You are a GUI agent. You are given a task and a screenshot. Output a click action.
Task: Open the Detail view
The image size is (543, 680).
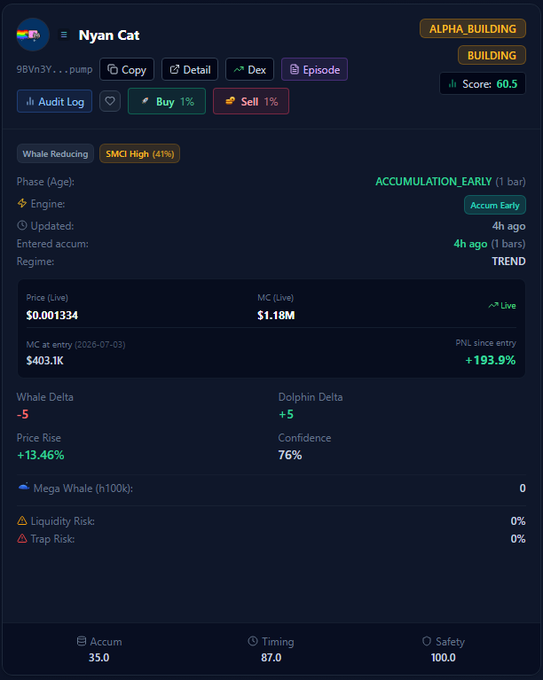(x=190, y=69)
